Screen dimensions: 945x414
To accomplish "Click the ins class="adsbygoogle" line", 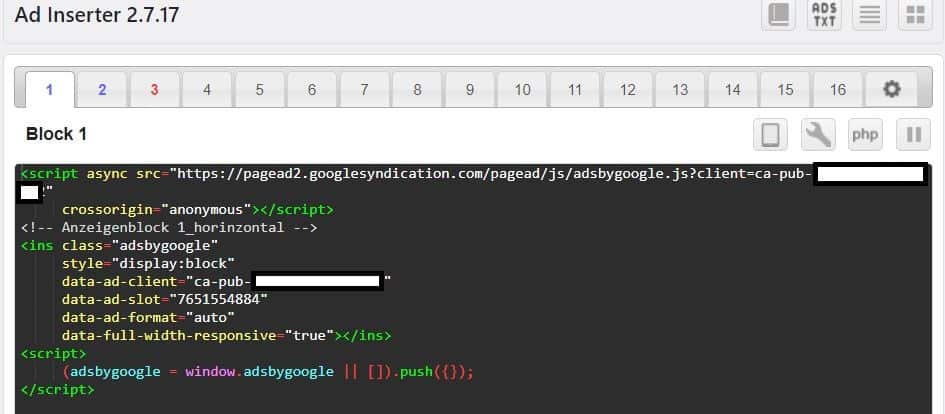I will click(x=119, y=245).
